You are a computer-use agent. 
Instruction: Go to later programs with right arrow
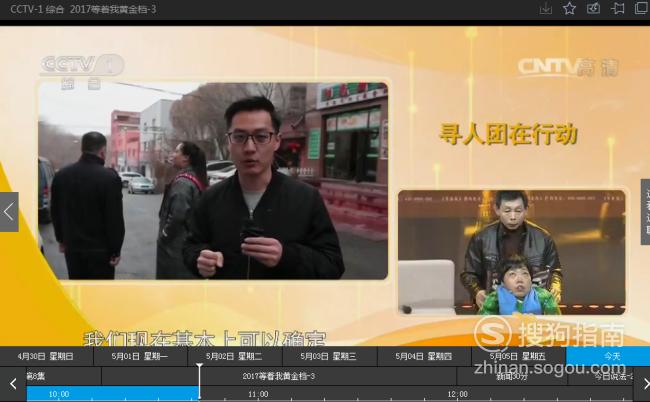(x=644, y=384)
